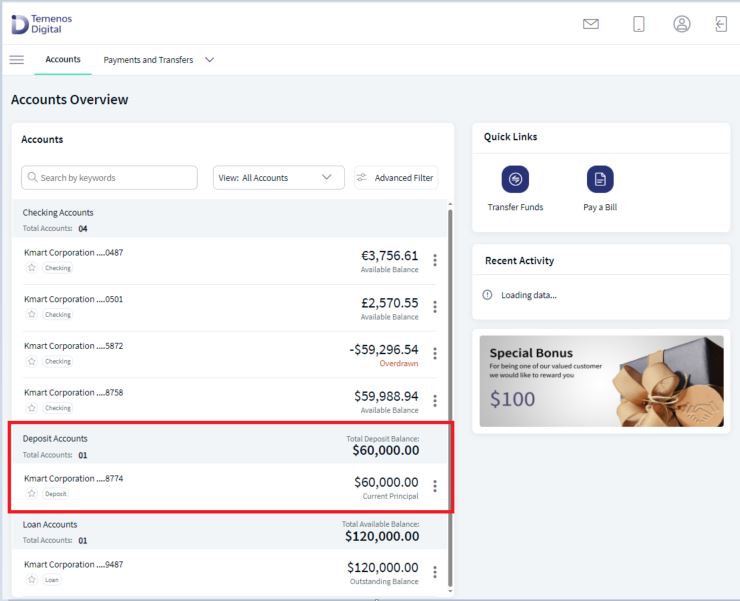
Task: Click the Pay a Bill label
Action: [x=600, y=207]
